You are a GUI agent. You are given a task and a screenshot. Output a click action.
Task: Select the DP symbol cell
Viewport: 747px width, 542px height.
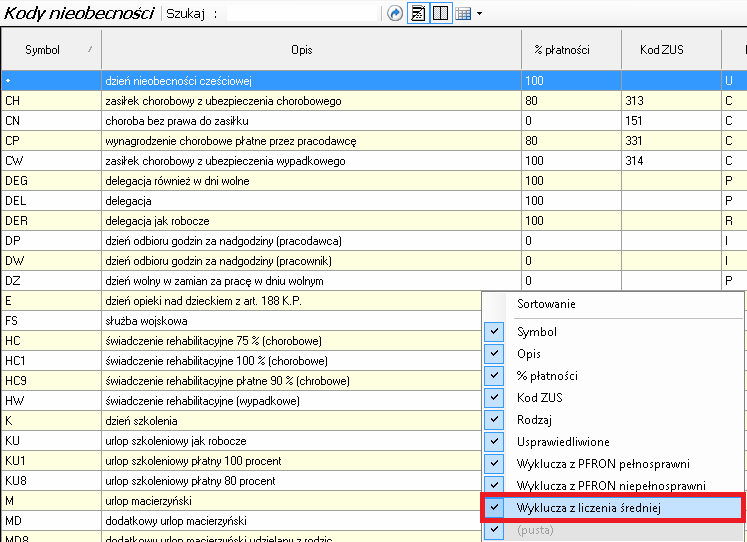(51, 241)
